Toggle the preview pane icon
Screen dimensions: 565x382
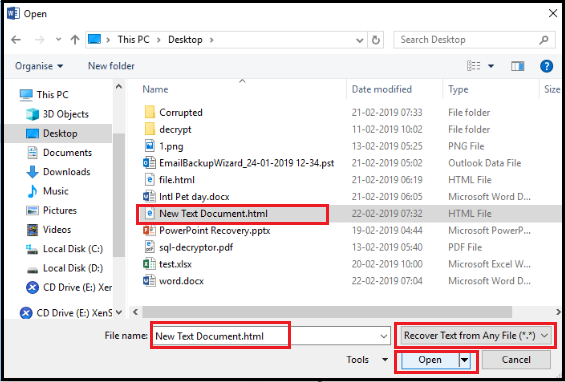(x=517, y=66)
